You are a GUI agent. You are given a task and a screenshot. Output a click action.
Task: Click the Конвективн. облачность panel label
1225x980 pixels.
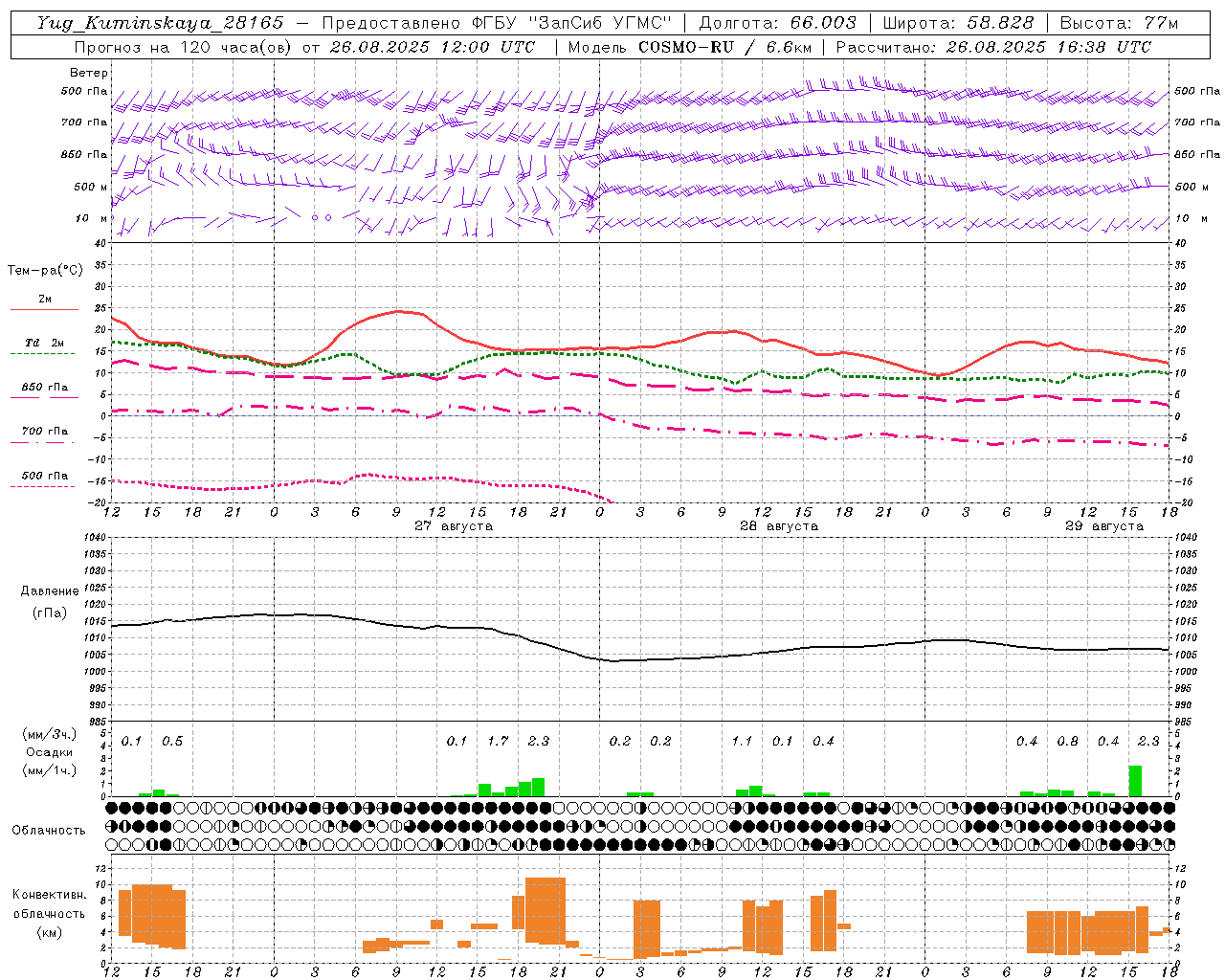49,904
